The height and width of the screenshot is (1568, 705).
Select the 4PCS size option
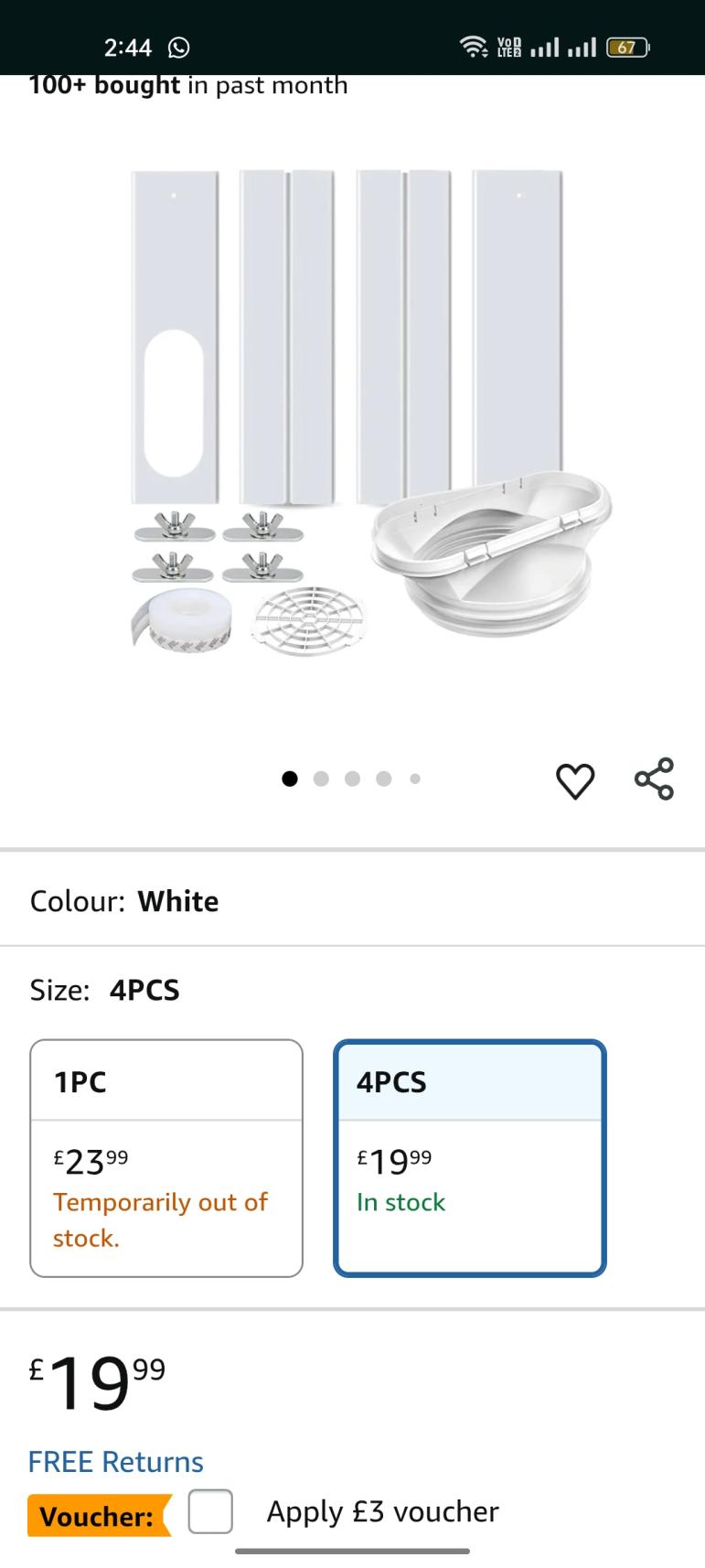tap(469, 1157)
